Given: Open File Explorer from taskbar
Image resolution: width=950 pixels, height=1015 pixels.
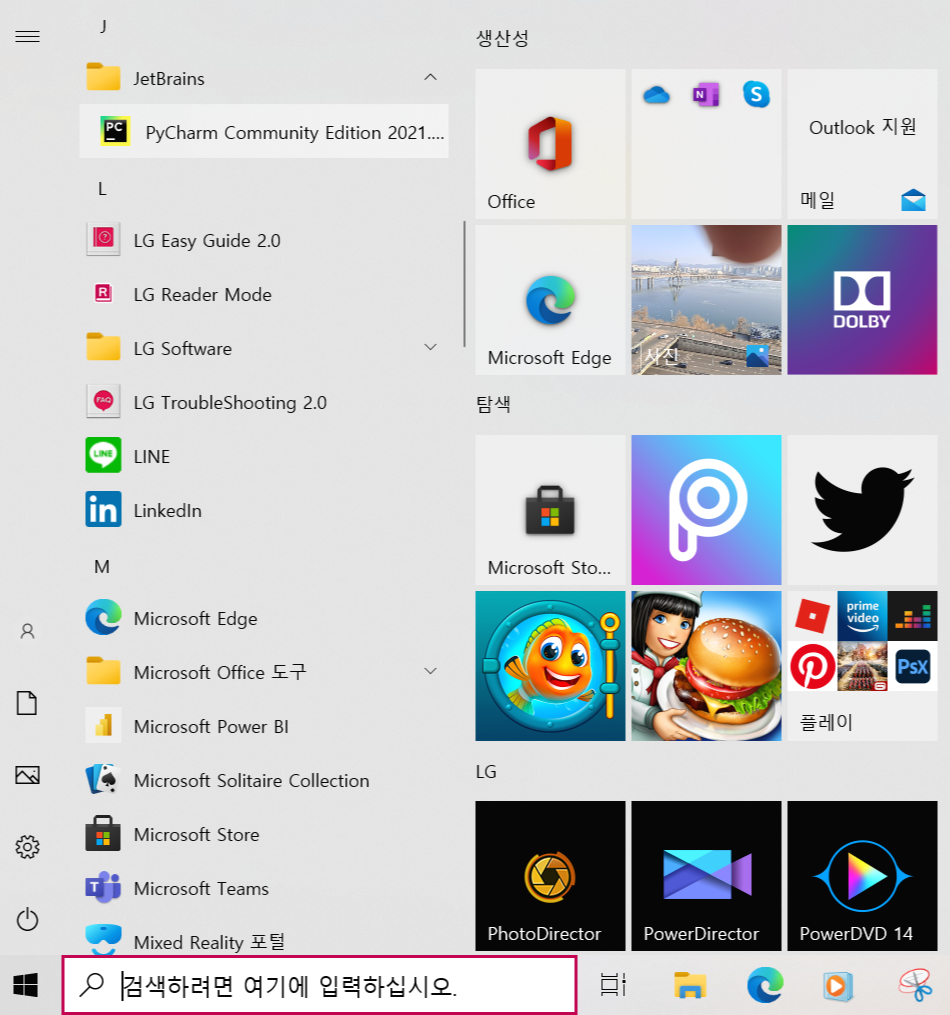Looking at the screenshot, I should point(689,985).
